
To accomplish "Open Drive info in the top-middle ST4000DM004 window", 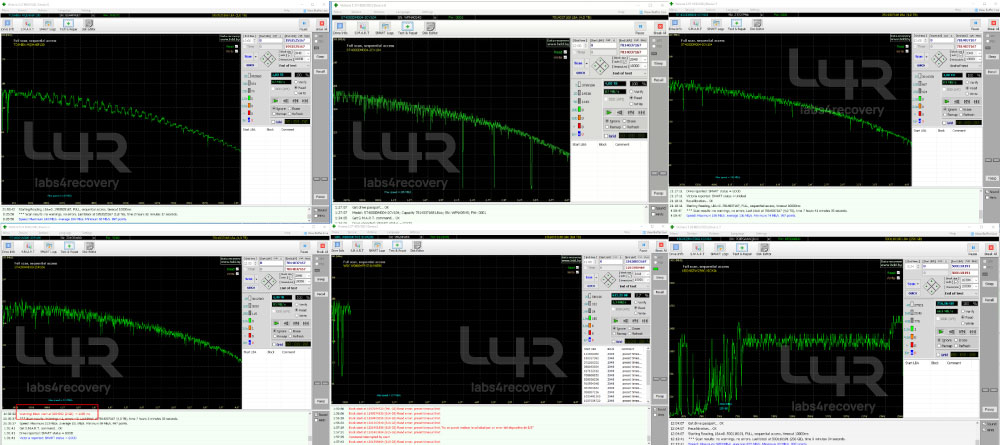I will pos(340,28).
